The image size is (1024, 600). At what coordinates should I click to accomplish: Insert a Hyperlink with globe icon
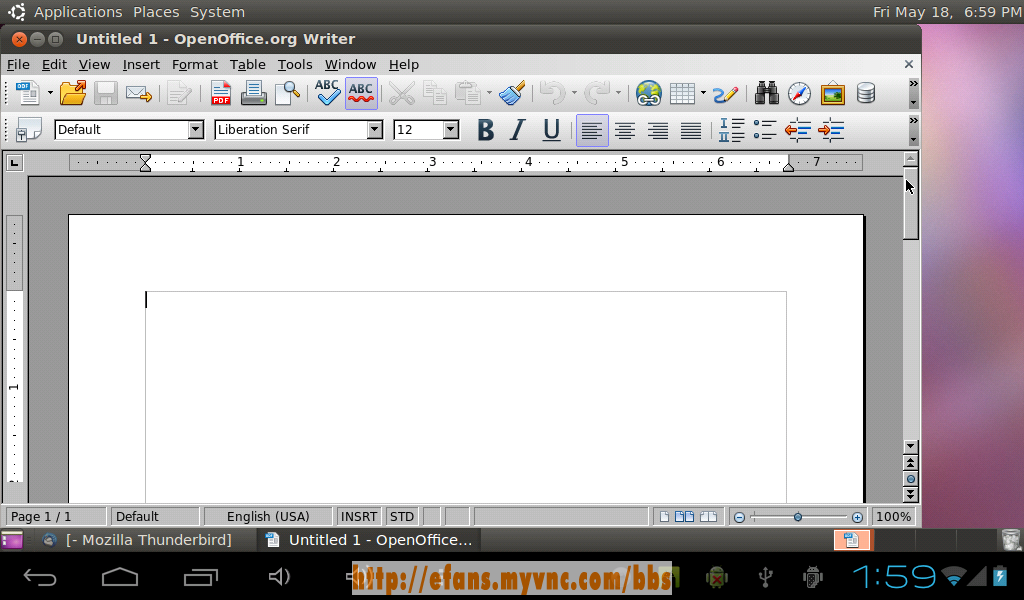[x=648, y=93]
